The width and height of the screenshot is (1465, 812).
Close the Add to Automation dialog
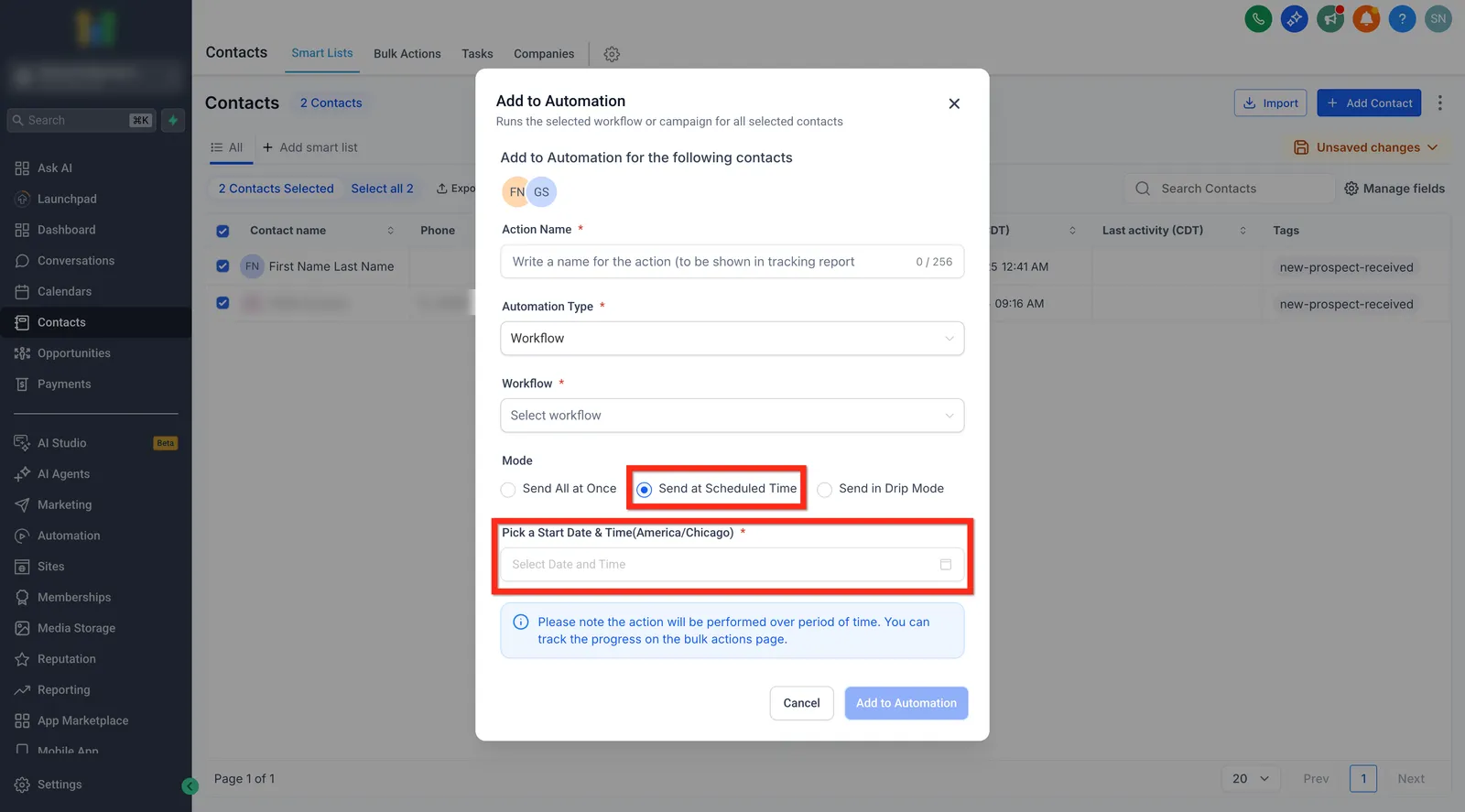(x=954, y=103)
